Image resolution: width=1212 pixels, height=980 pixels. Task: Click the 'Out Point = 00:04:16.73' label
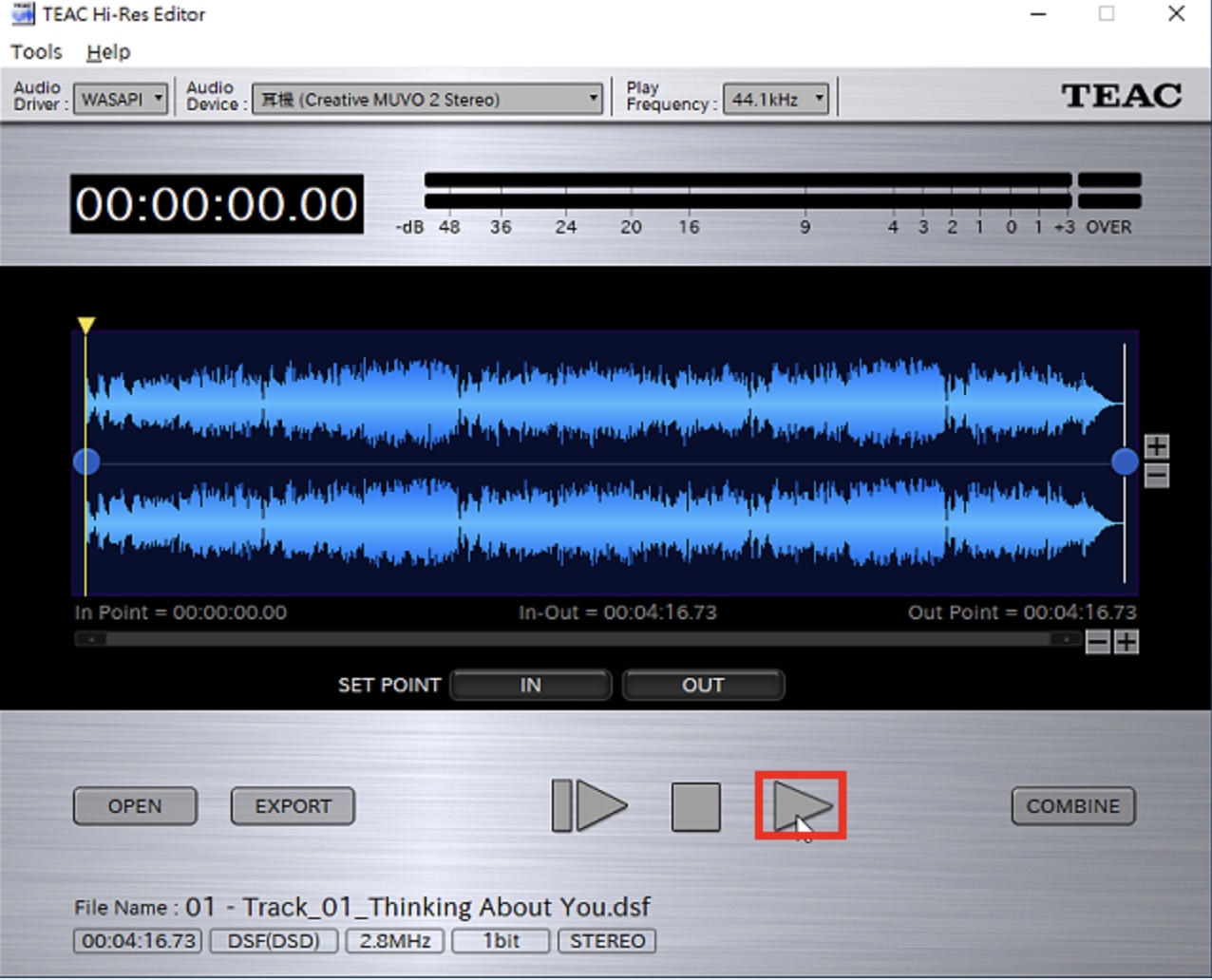coord(1022,612)
